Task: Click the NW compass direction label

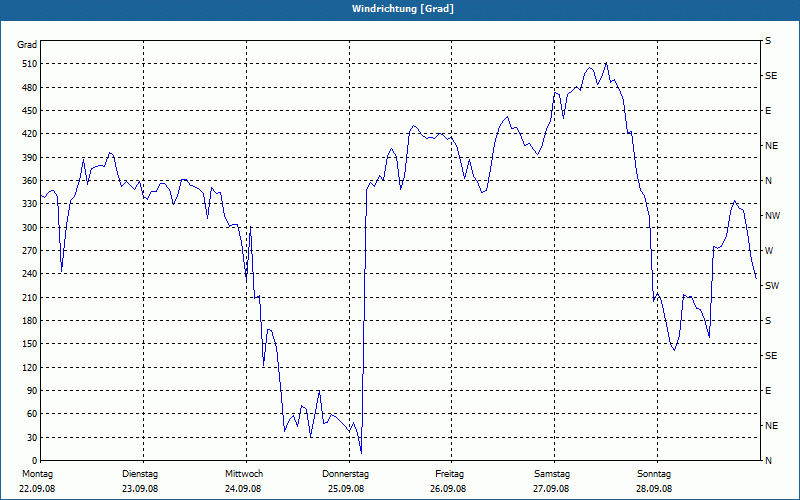Action: tap(773, 216)
